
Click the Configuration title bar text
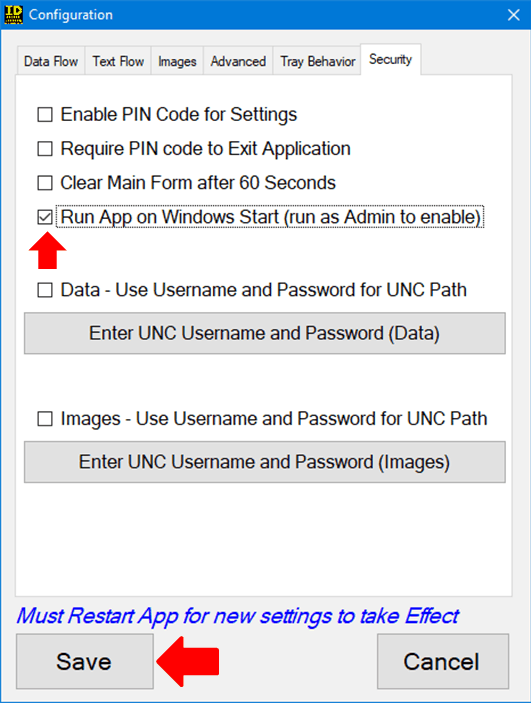click(x=71, y=15)
